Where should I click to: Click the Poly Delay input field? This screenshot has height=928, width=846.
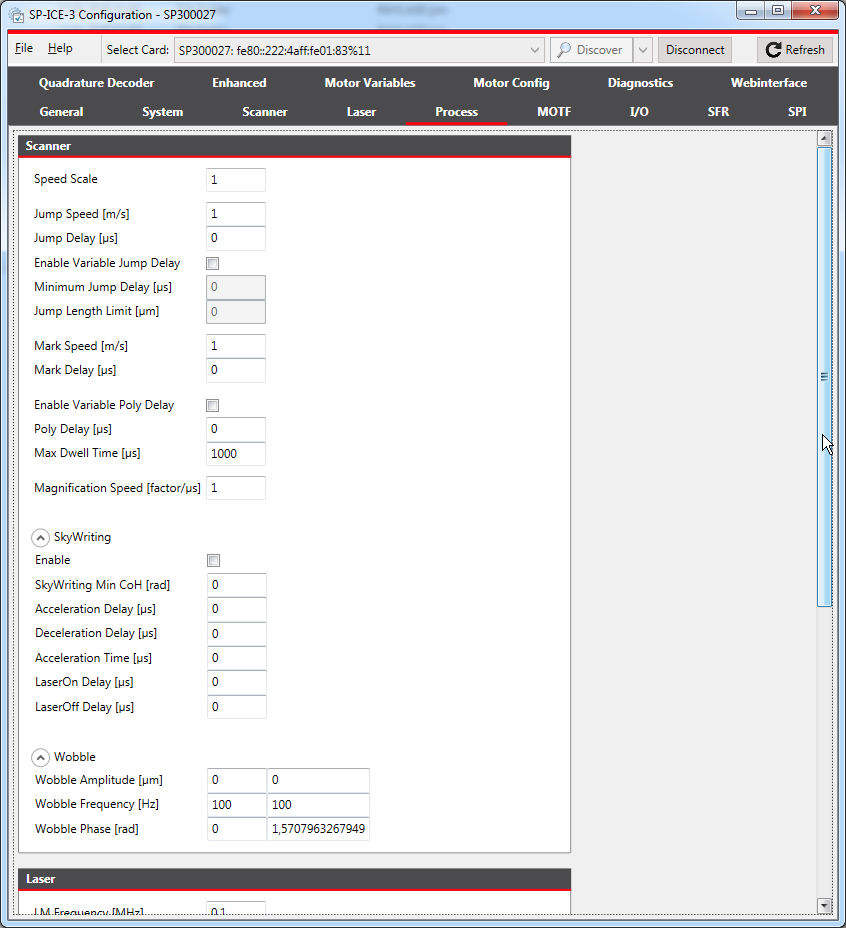coord(236,430)
